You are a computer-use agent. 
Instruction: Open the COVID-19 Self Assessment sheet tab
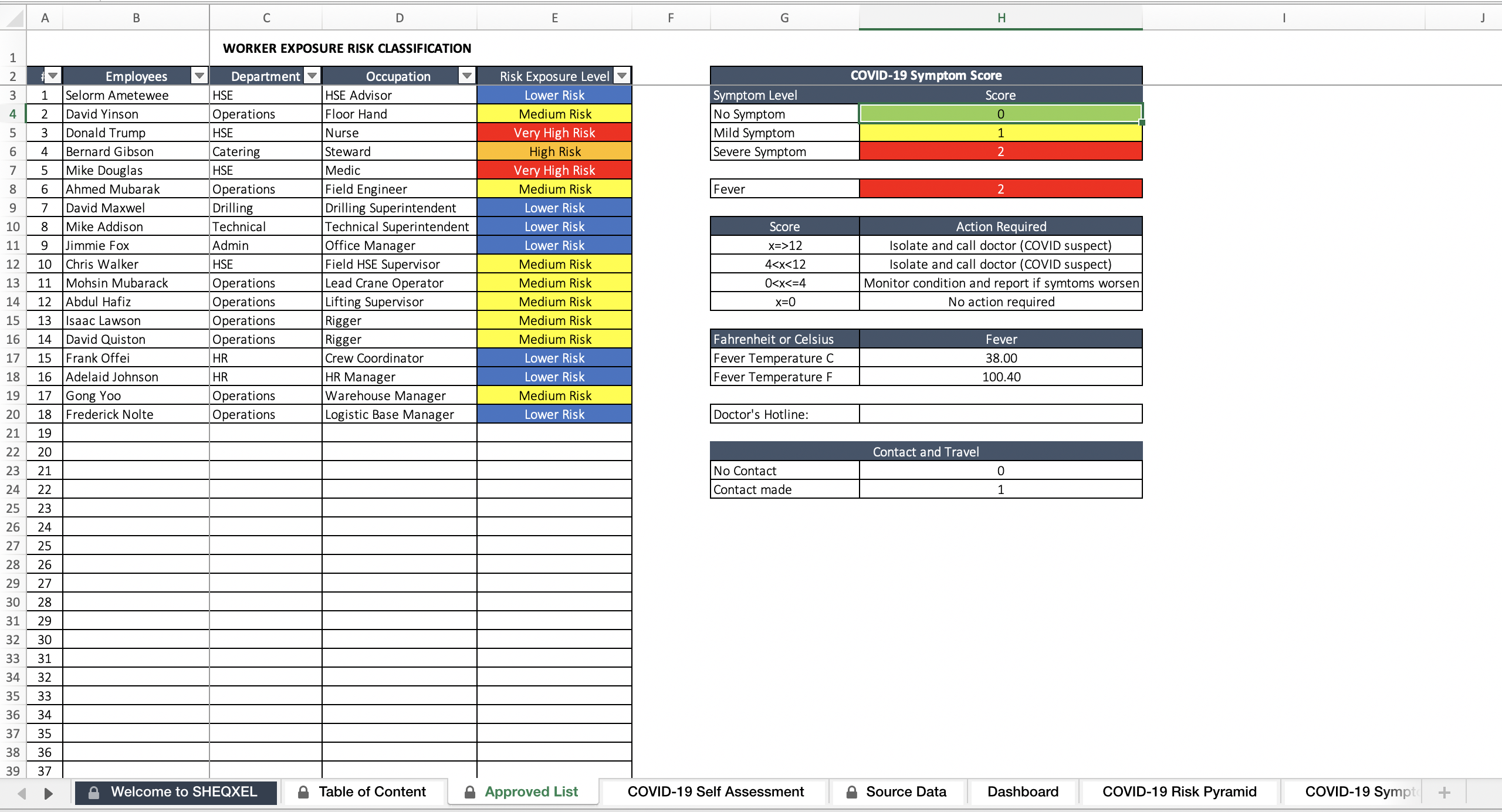pyautogui.click(x=716, y=792)
